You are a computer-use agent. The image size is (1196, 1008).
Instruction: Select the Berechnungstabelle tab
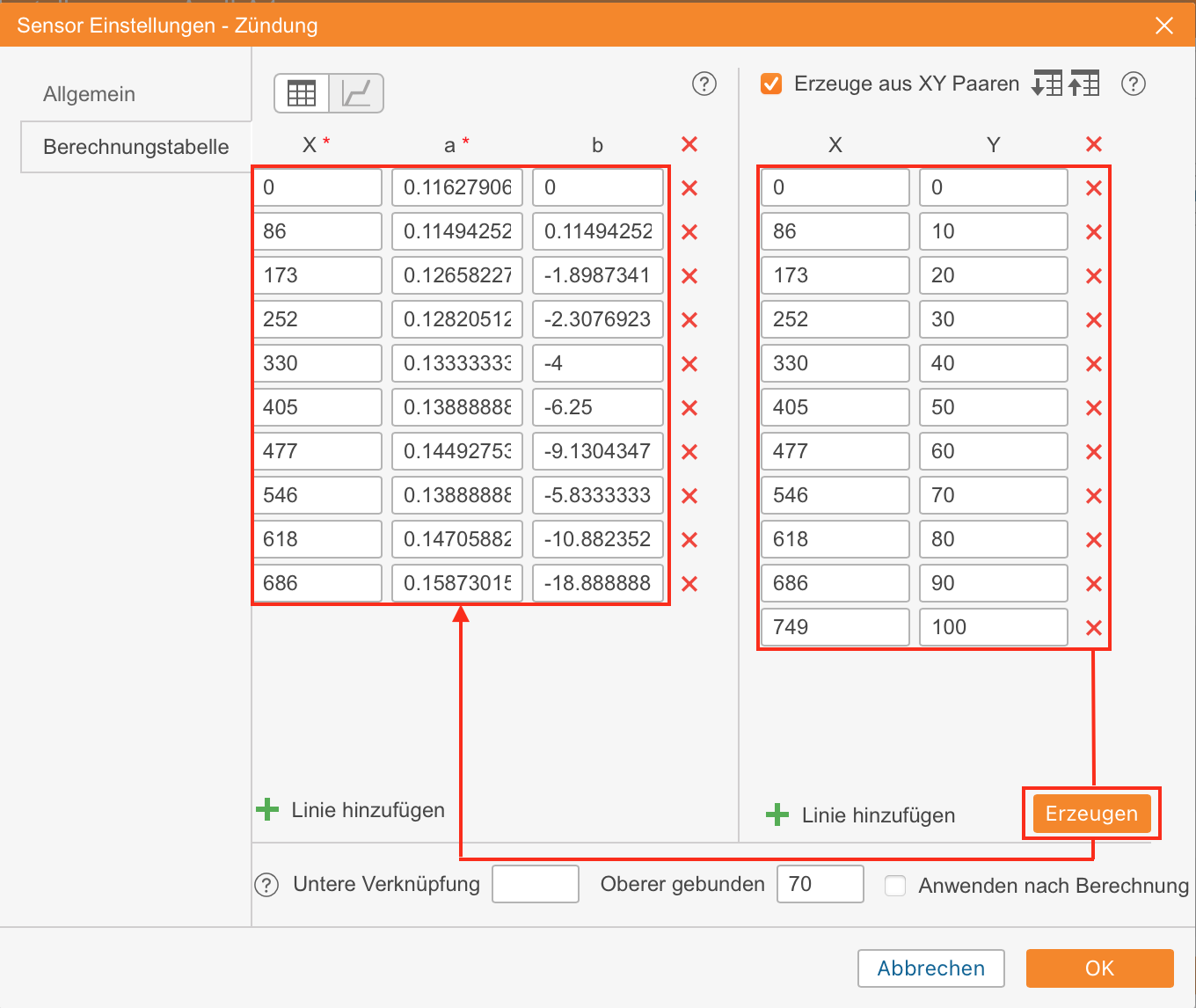135,147
